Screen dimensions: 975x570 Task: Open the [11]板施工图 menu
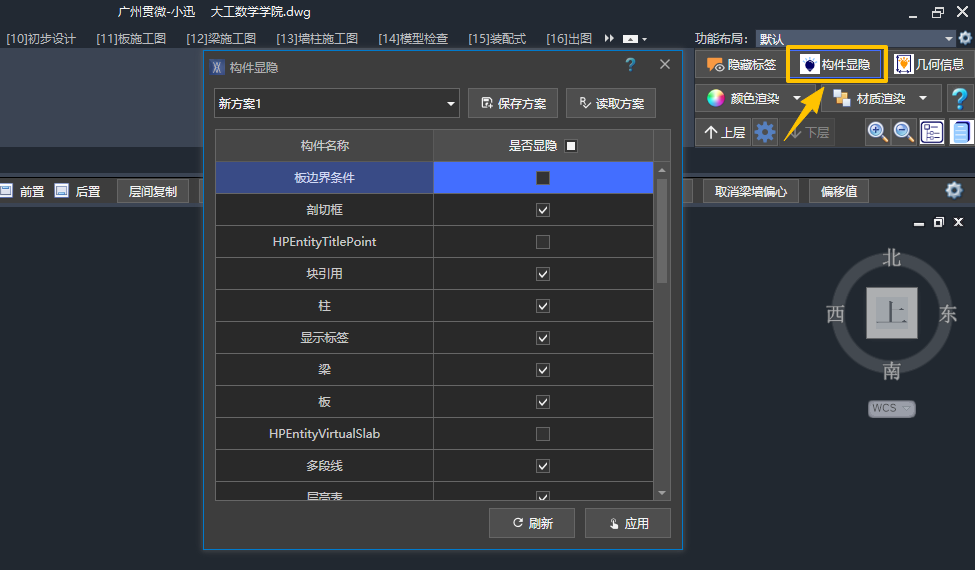click(131, 39)
